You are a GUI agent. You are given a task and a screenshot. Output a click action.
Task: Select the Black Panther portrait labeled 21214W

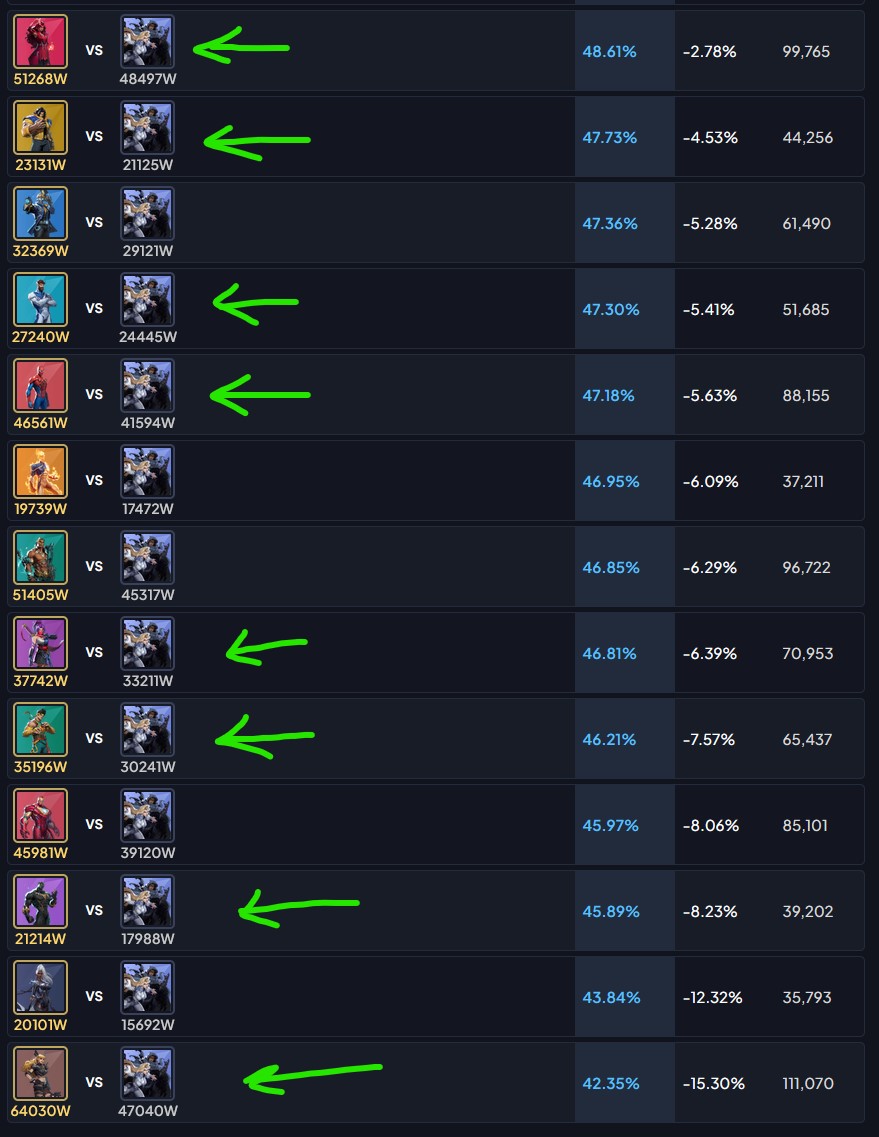pos(41,902)
